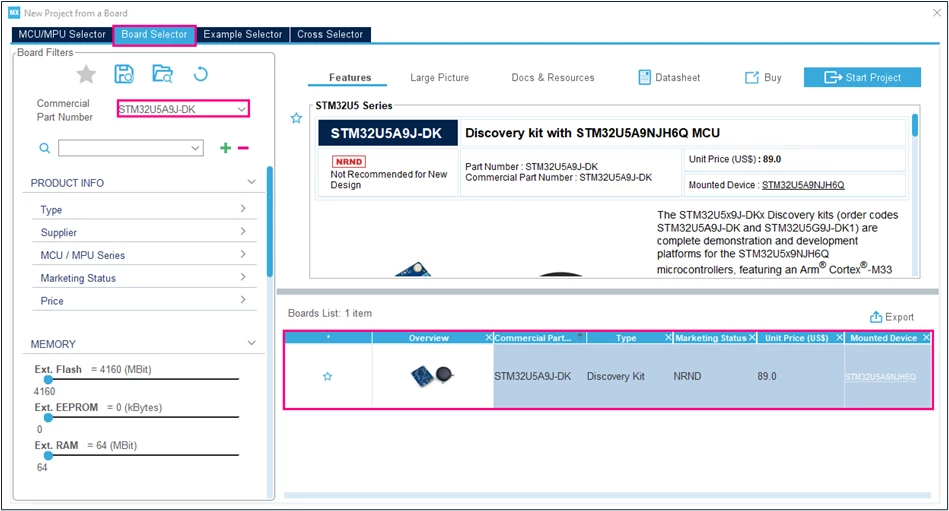Viewport: 949px width, 511px height.
Task: Click the save search disk icon
Action: tap(124, 74)
